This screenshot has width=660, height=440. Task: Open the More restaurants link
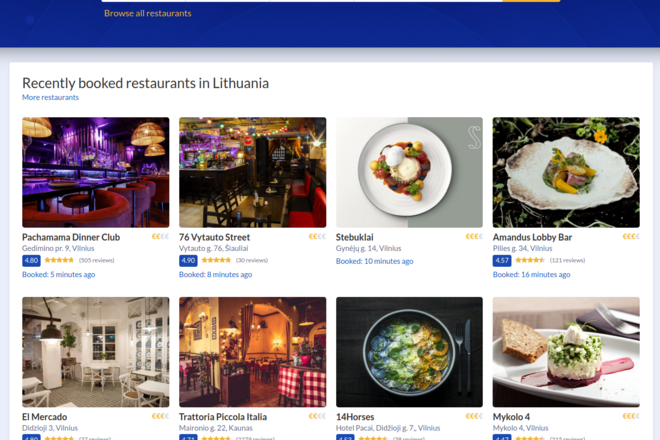(51, 97)
